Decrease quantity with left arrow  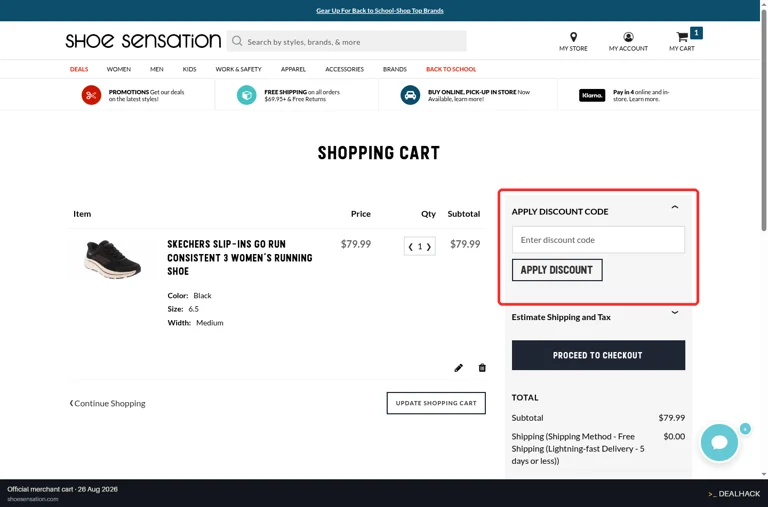pos(410,247)
